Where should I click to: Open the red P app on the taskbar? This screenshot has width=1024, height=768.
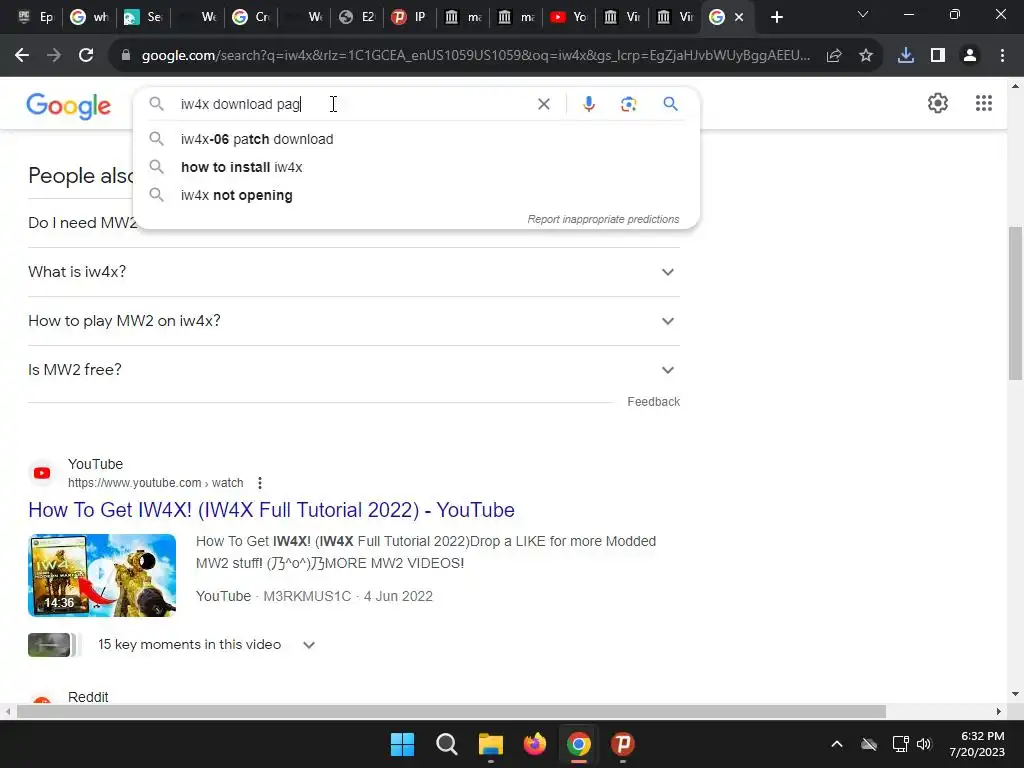[x=623, y=744]
